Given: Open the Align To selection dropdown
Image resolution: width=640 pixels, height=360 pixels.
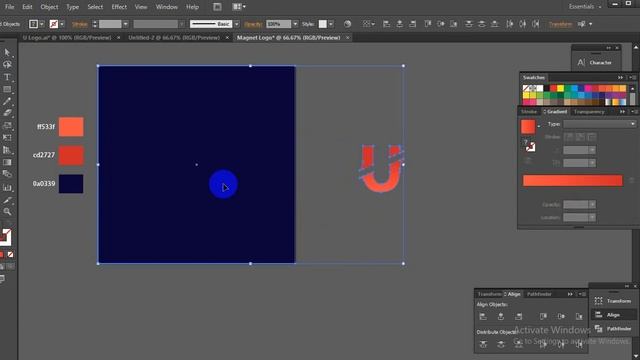Looking at the screenshot, I should [x=369, y=24].
